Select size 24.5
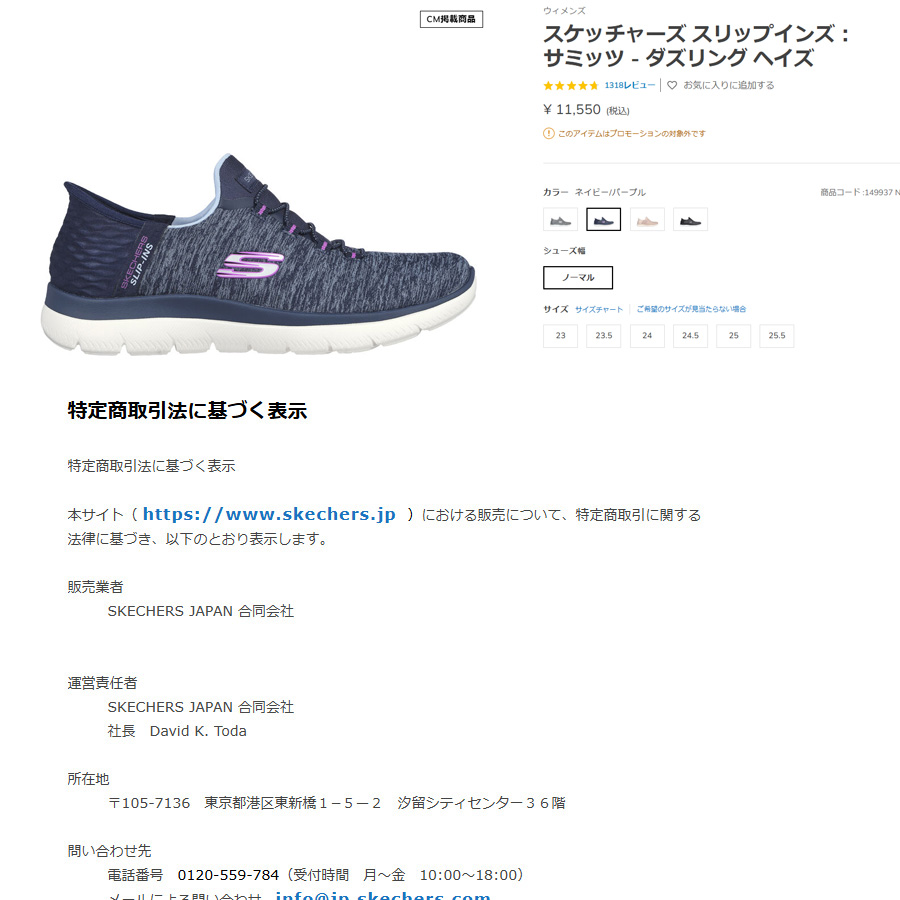The image size is (900, 900). pos(690,336)
